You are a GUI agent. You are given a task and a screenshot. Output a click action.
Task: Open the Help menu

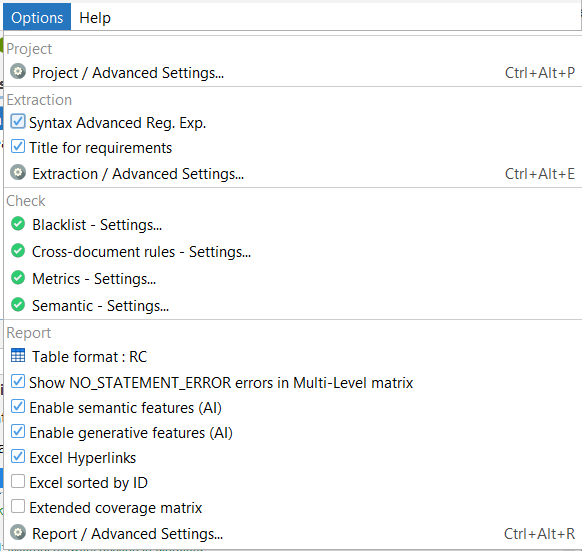click(x=95, y=17)
